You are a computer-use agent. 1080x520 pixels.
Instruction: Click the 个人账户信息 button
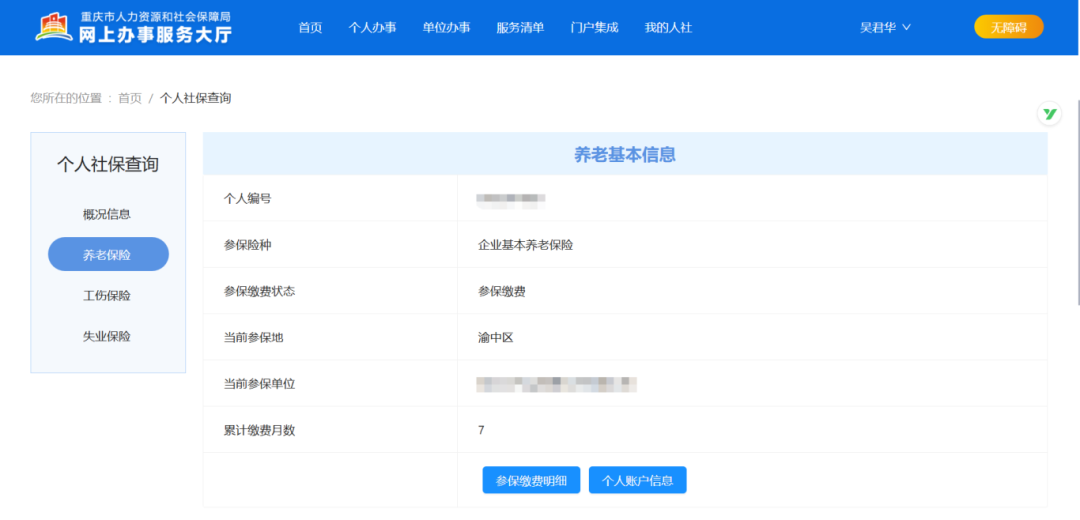638,480
